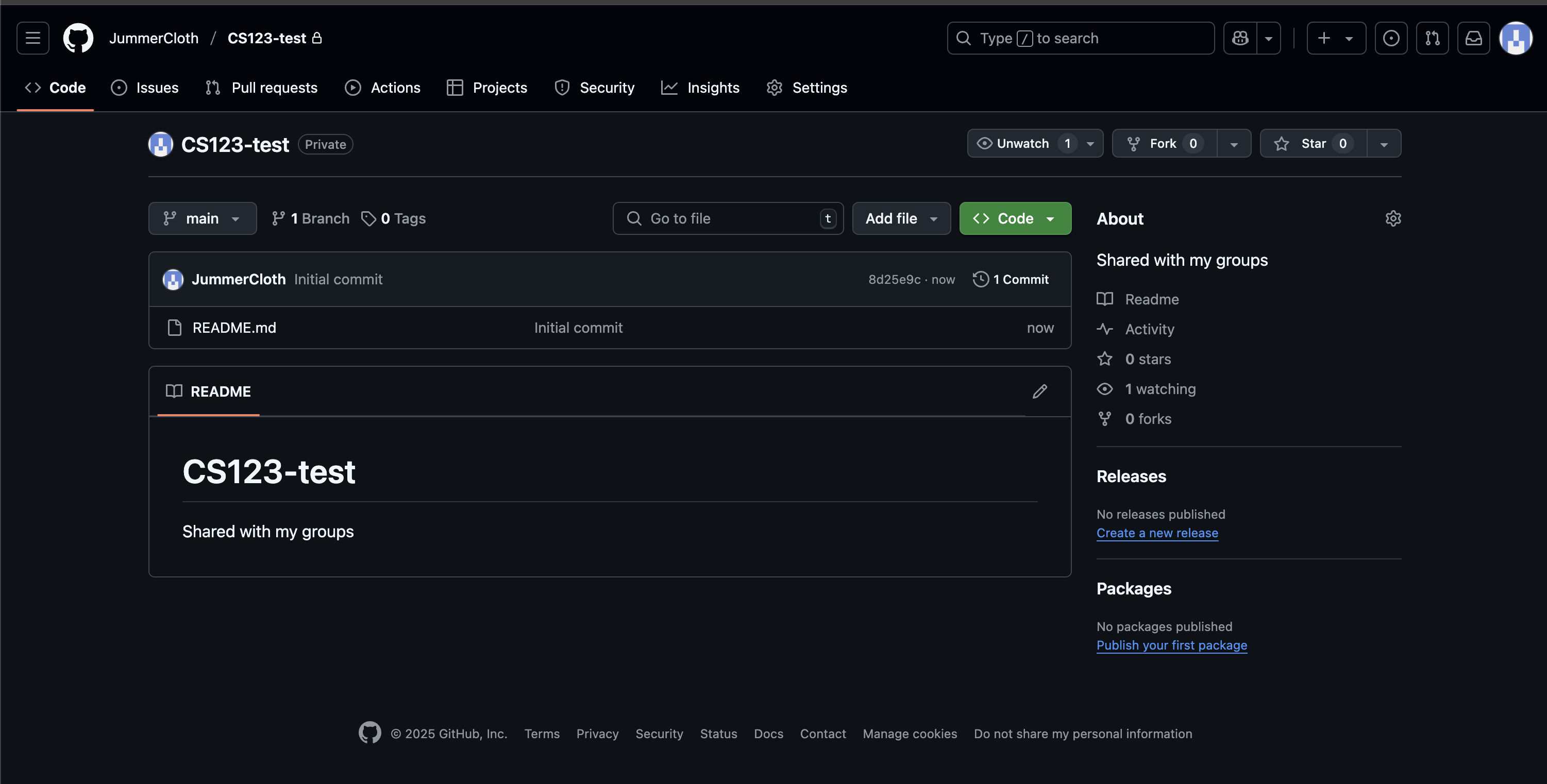Switch to the Projects tab
Image resolution: width=1547 pixels, height=784 pixels.
point(487,88)
